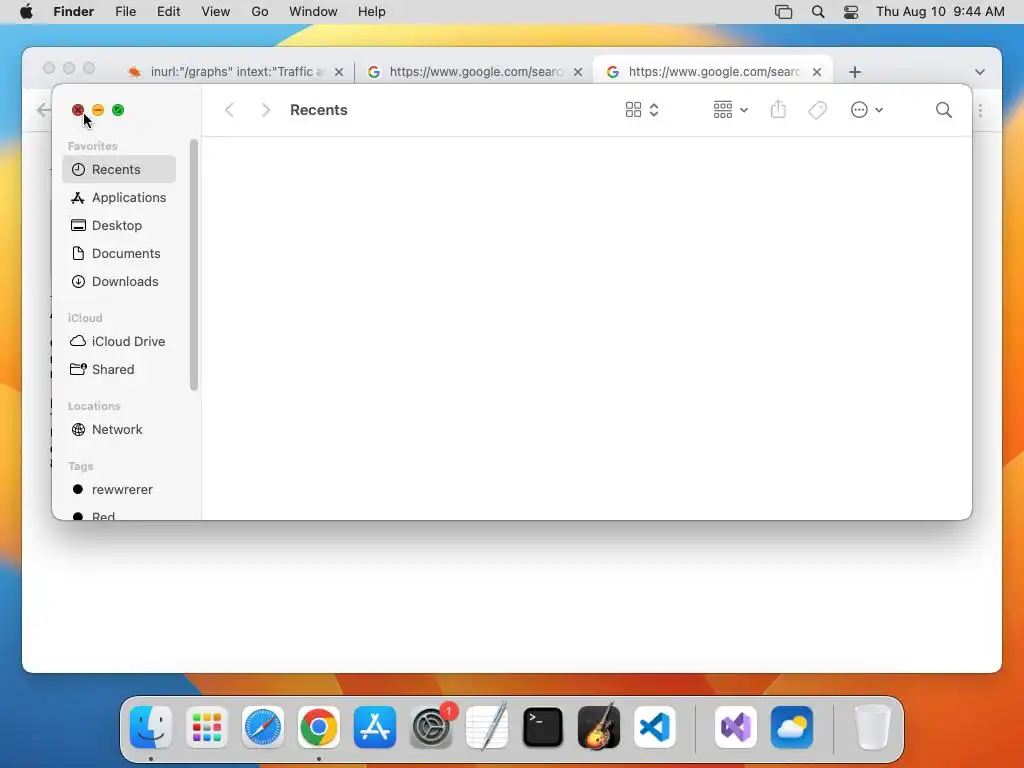1024x768 pixels.
Task: Click the date and time in the menu bar
Action: point(940,12)
